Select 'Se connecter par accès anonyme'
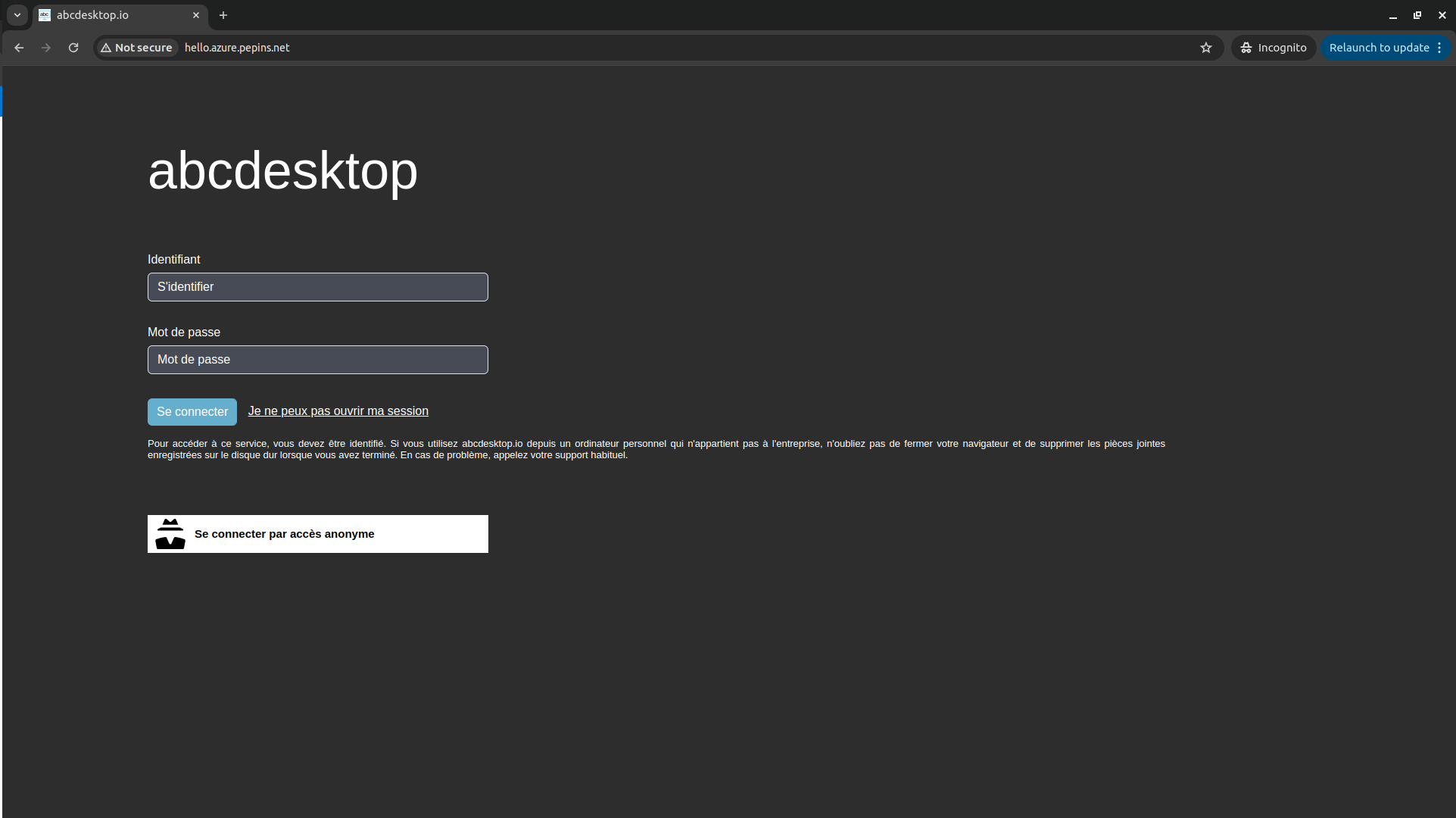This screenshot has height=818, width=1456. pyautogui.click(x=317, y=533)
